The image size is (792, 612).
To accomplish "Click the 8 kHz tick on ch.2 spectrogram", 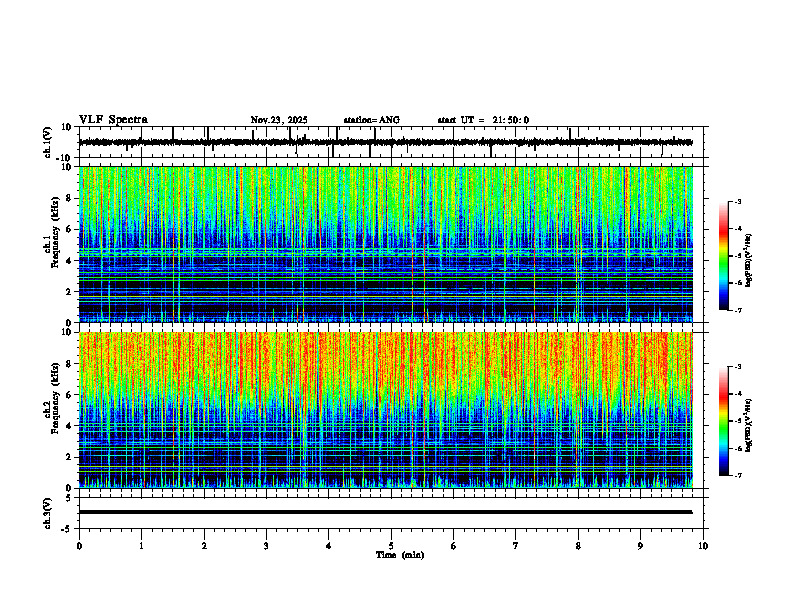I will (70, 364).
